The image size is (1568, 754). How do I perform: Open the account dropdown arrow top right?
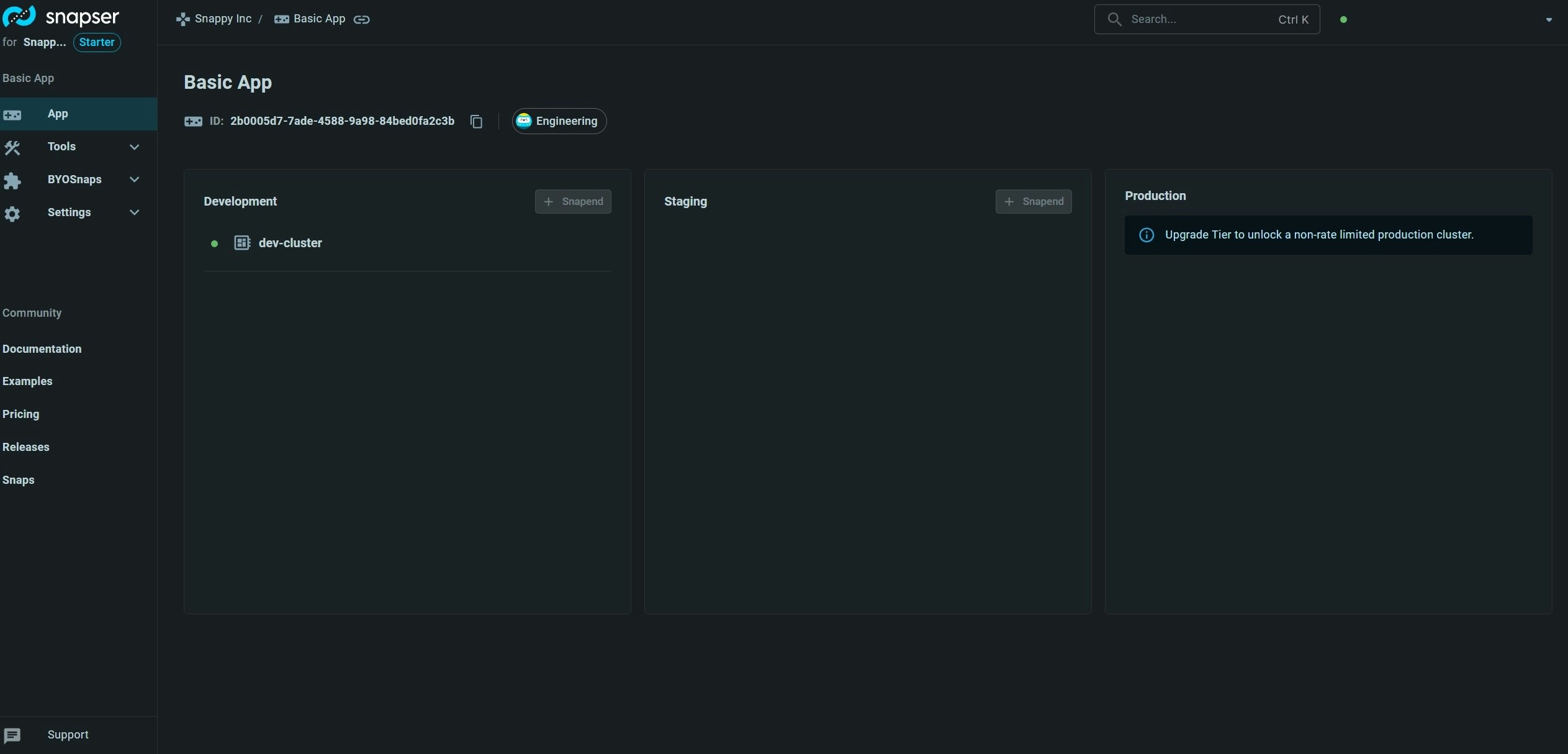[x=1548, y=20]
